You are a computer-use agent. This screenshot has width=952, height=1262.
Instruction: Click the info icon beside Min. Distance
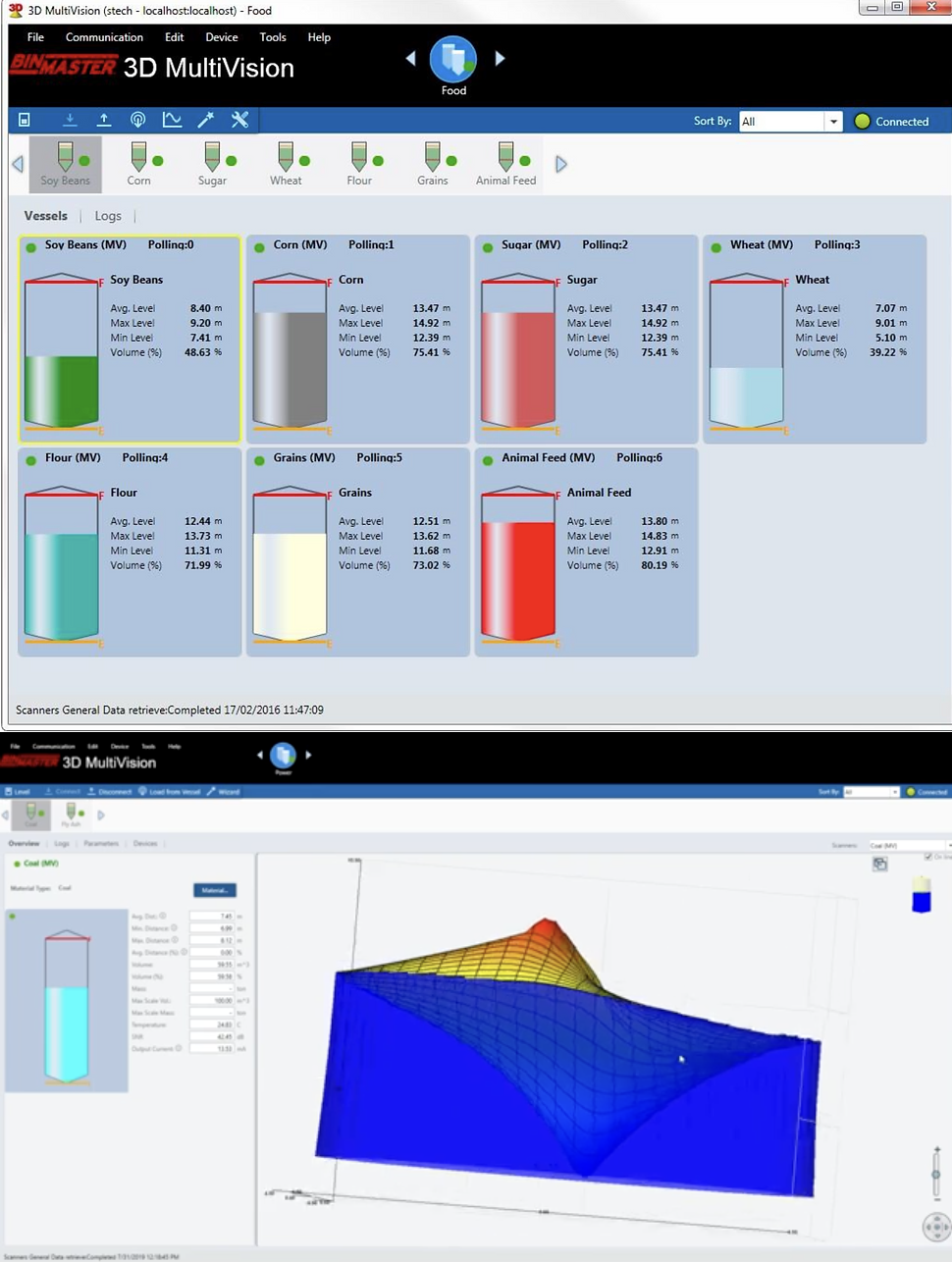[175, 928]
